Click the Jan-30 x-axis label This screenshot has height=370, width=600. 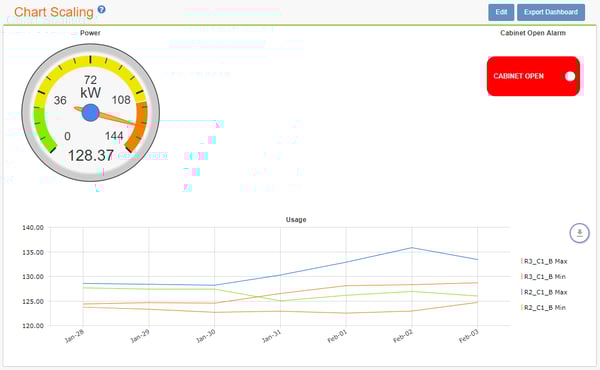point(206,336)
